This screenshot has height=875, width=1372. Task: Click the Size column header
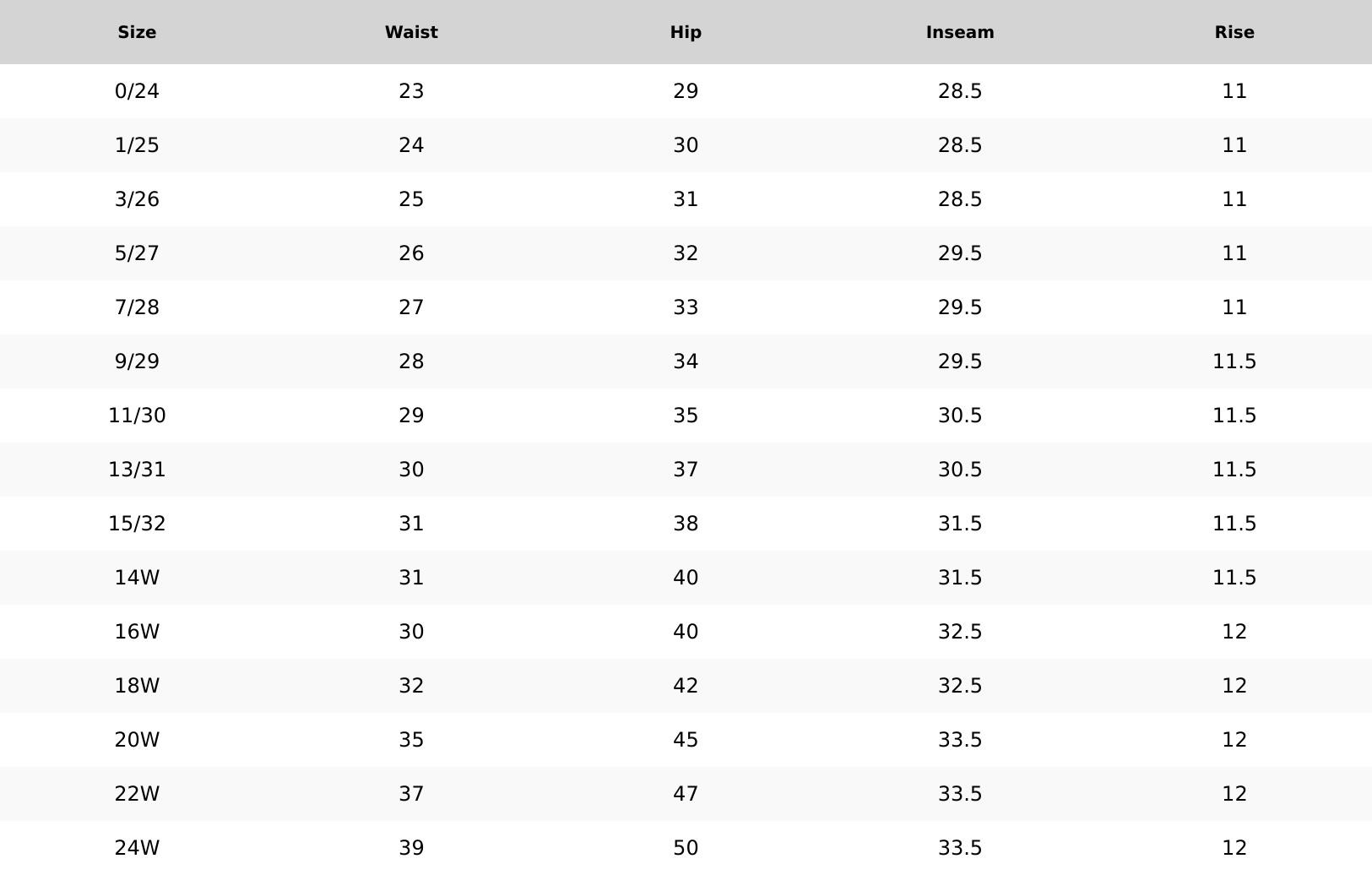(x=137, y=32)
